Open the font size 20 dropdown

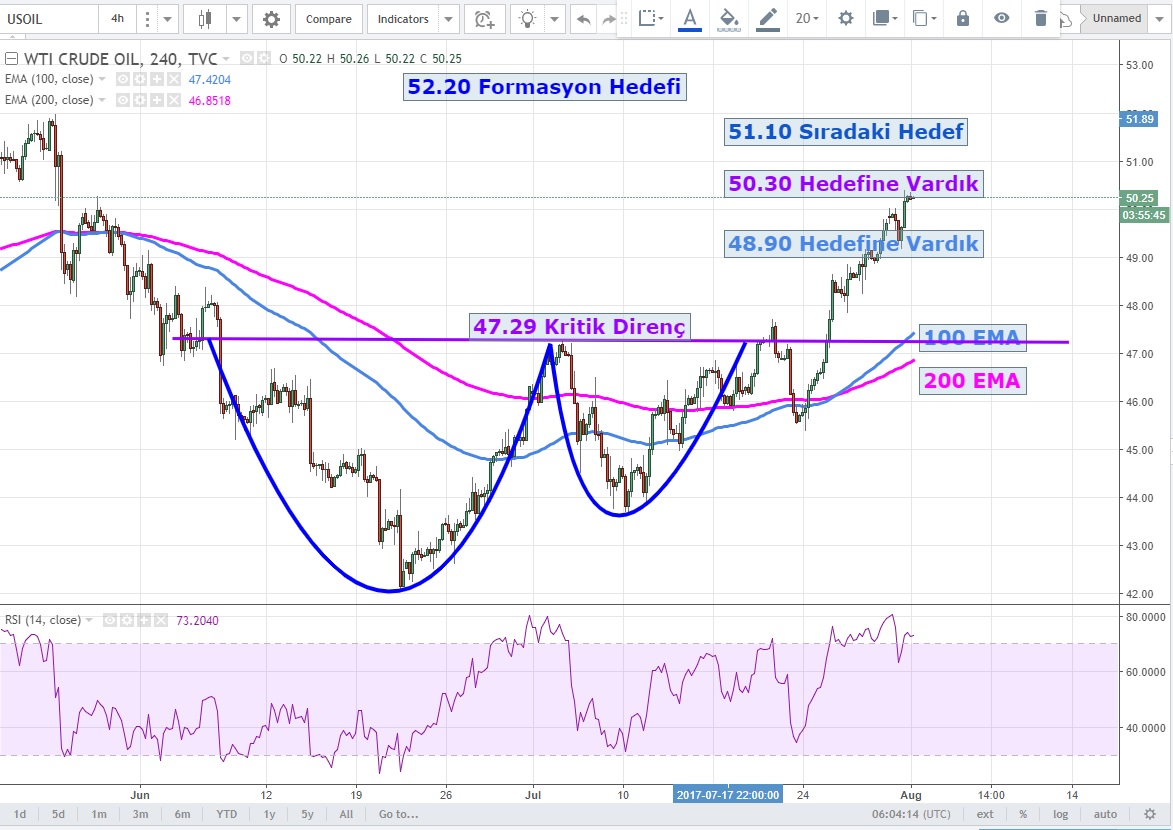[807, 18]
